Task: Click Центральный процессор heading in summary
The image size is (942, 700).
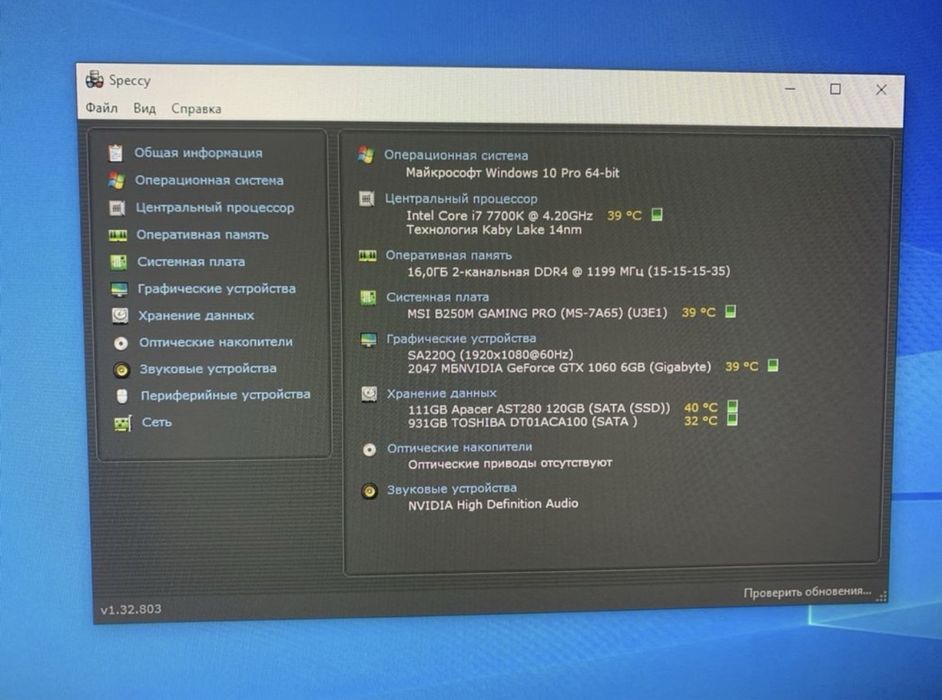Action: [461, 198]
